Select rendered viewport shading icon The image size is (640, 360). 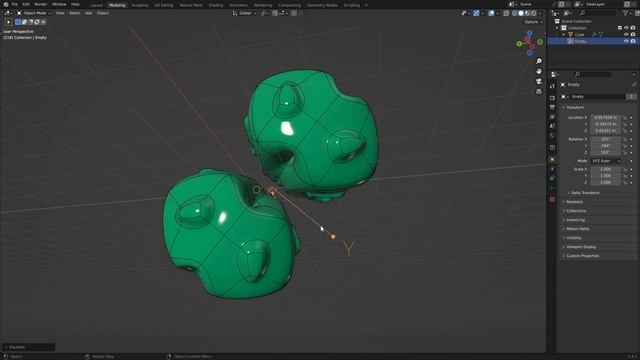pos(534,13)
